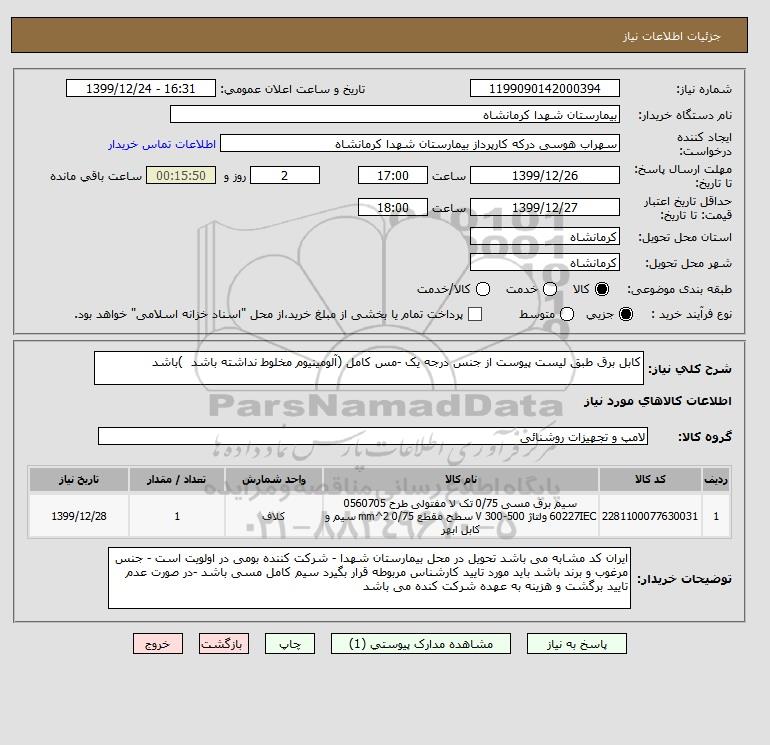Click the چاپ print button
This screenshot has height=745, width=770.
click(290, 644)
